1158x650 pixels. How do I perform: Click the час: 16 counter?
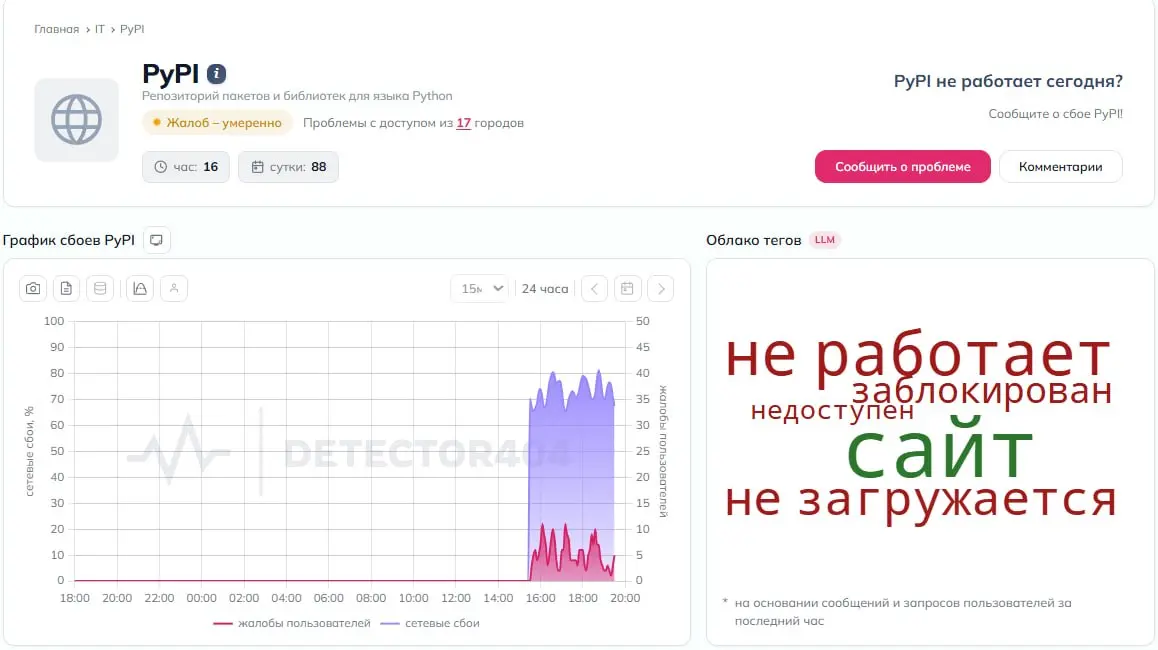tap(186, 167)
